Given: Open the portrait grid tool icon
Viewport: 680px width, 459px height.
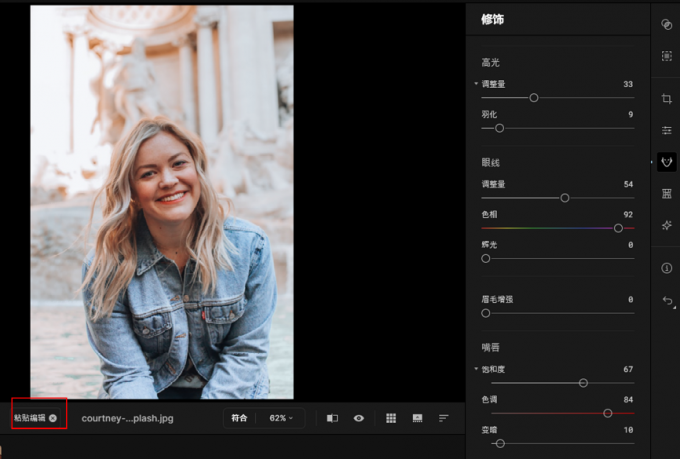Looking at the screenshot, I should click(x=666, y=194).
